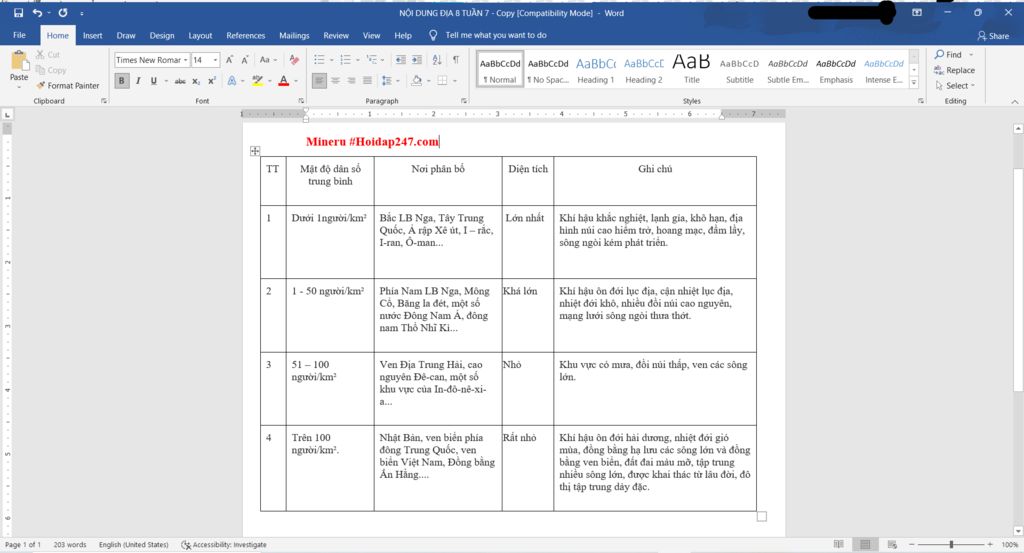Open the Select dropdown
1024x553 pixels.
(x=955, y=86)
